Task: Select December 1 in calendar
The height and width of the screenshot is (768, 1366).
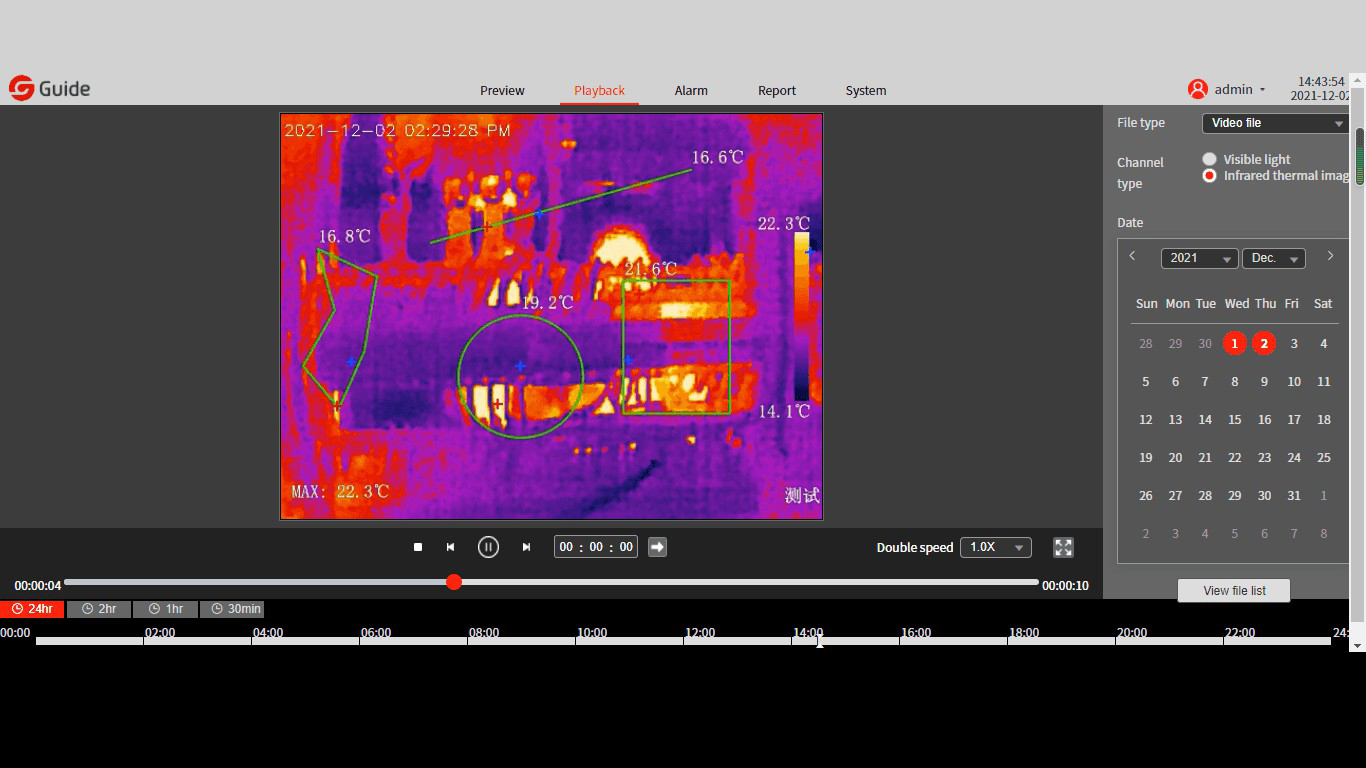Action: coord(1234,343)
